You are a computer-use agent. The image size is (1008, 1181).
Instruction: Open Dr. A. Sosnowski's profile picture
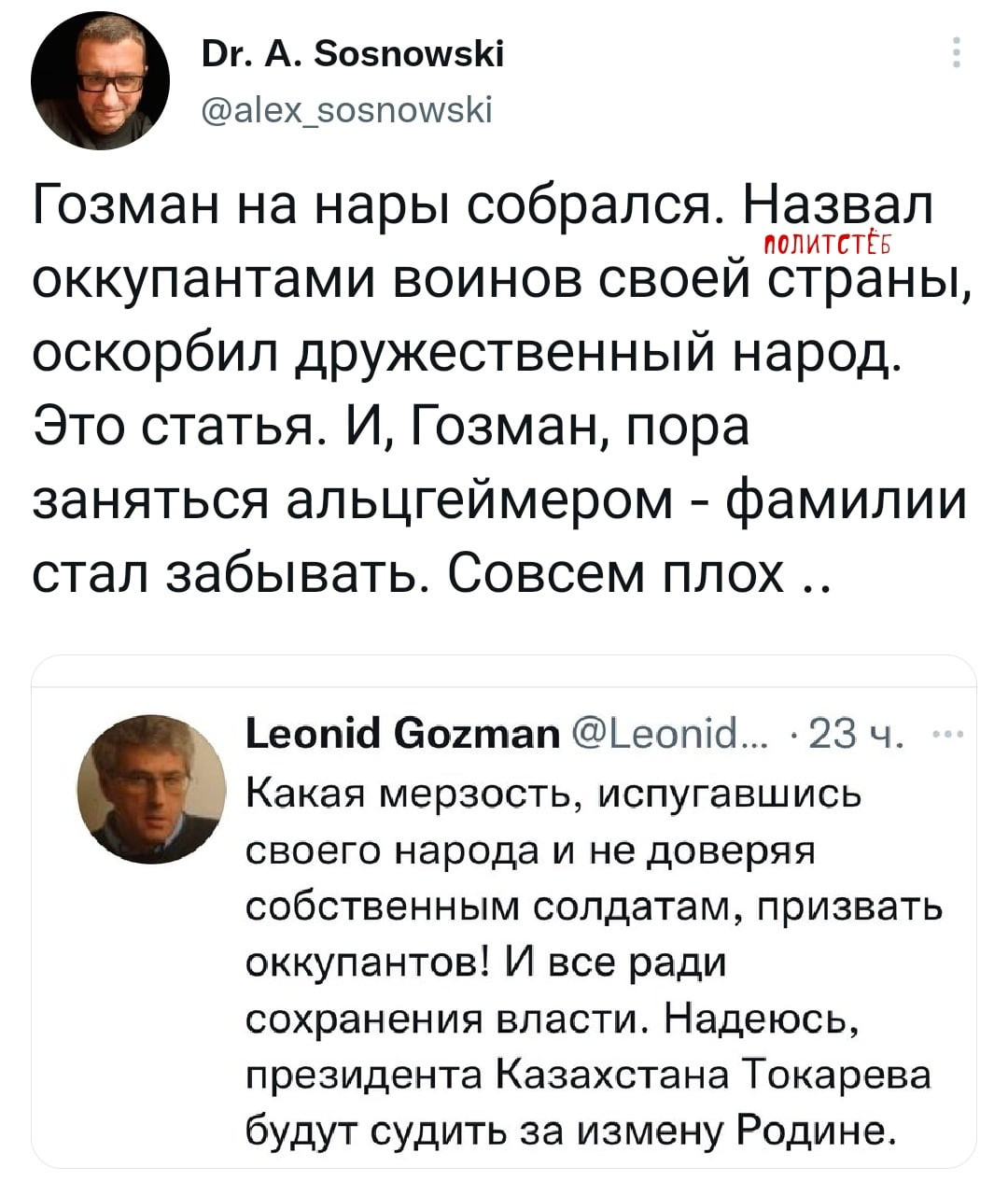tap(100, 80)
